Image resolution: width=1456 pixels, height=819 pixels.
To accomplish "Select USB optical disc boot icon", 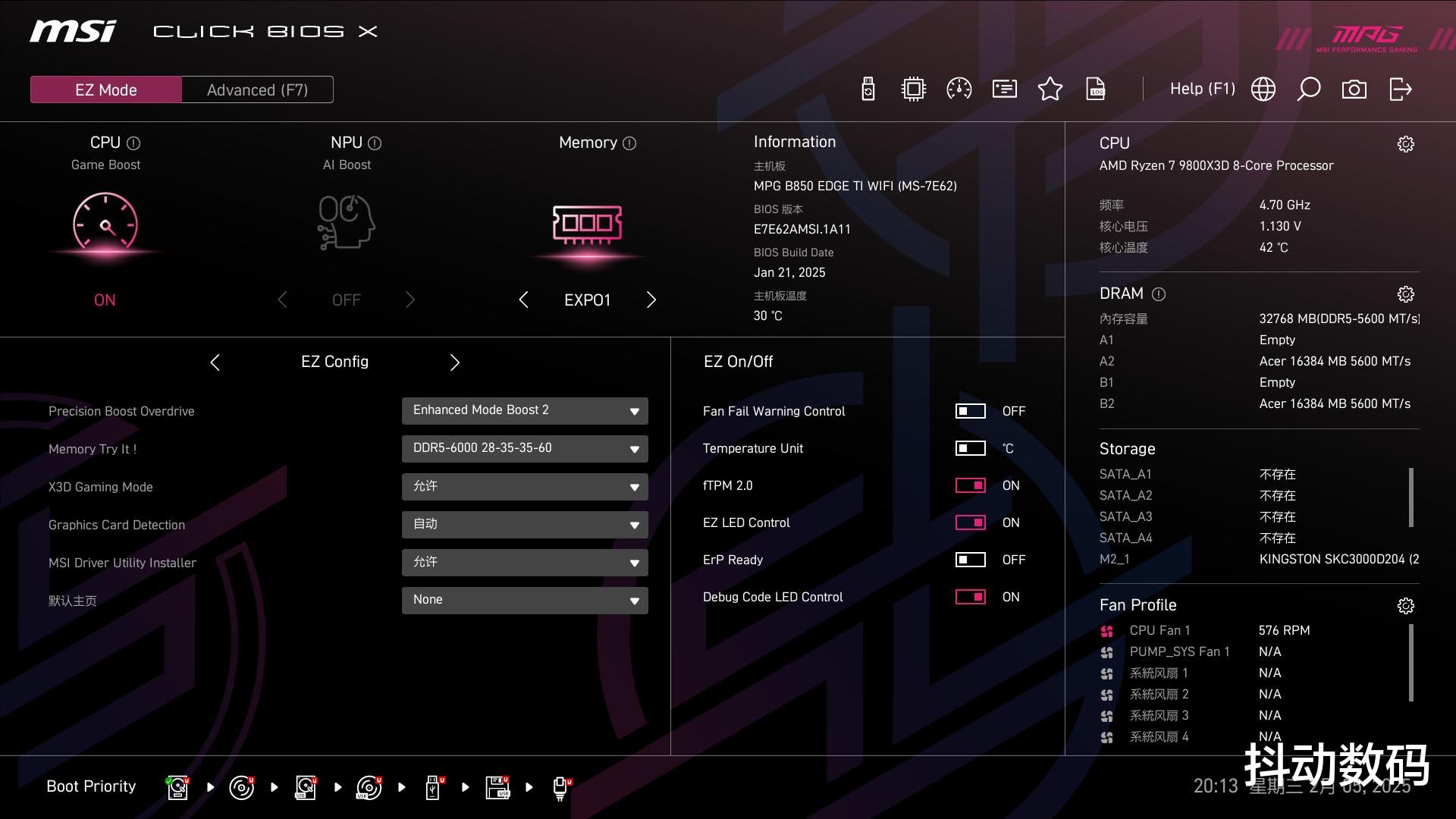I will (x=369, y=787).
